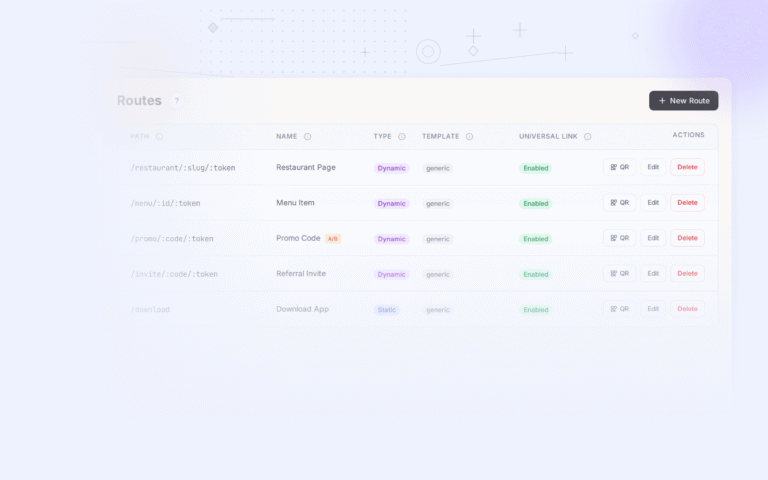The image size is (768, 480).
Task: Click the info icon next to Type column
Action: (x=402, y=136)
